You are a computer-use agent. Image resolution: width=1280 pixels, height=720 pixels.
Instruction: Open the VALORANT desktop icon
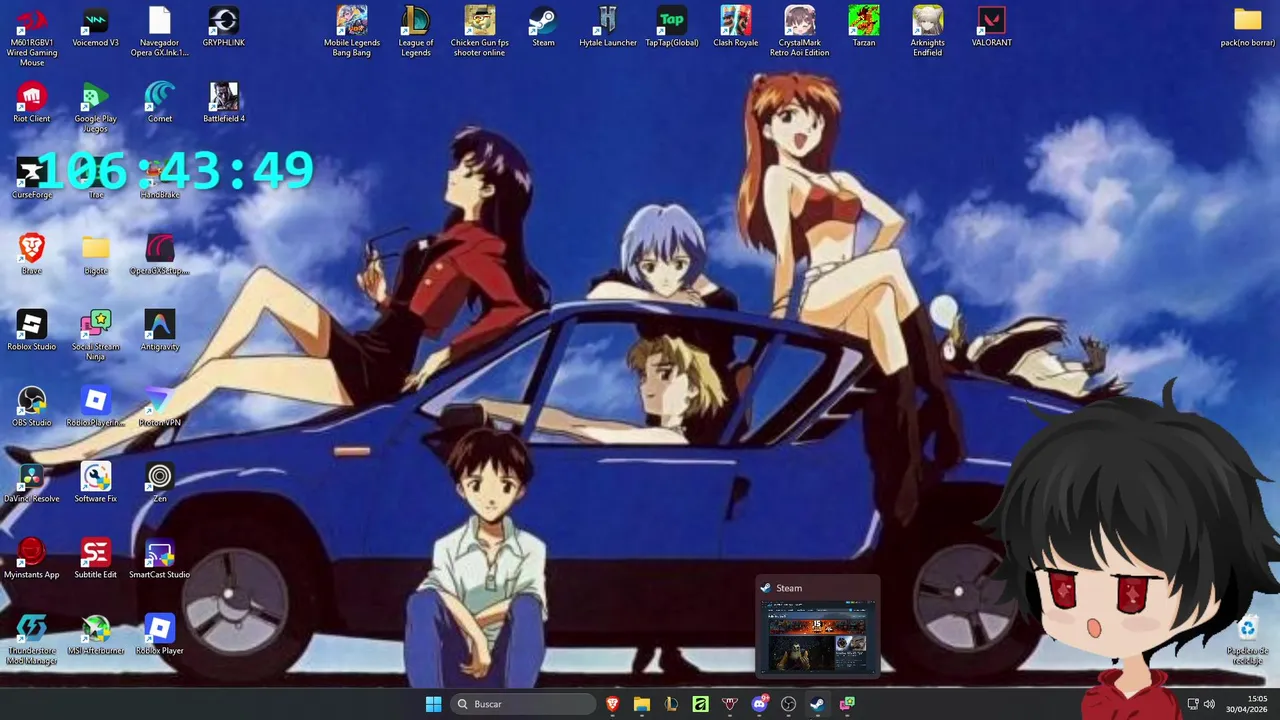(992, 28)
